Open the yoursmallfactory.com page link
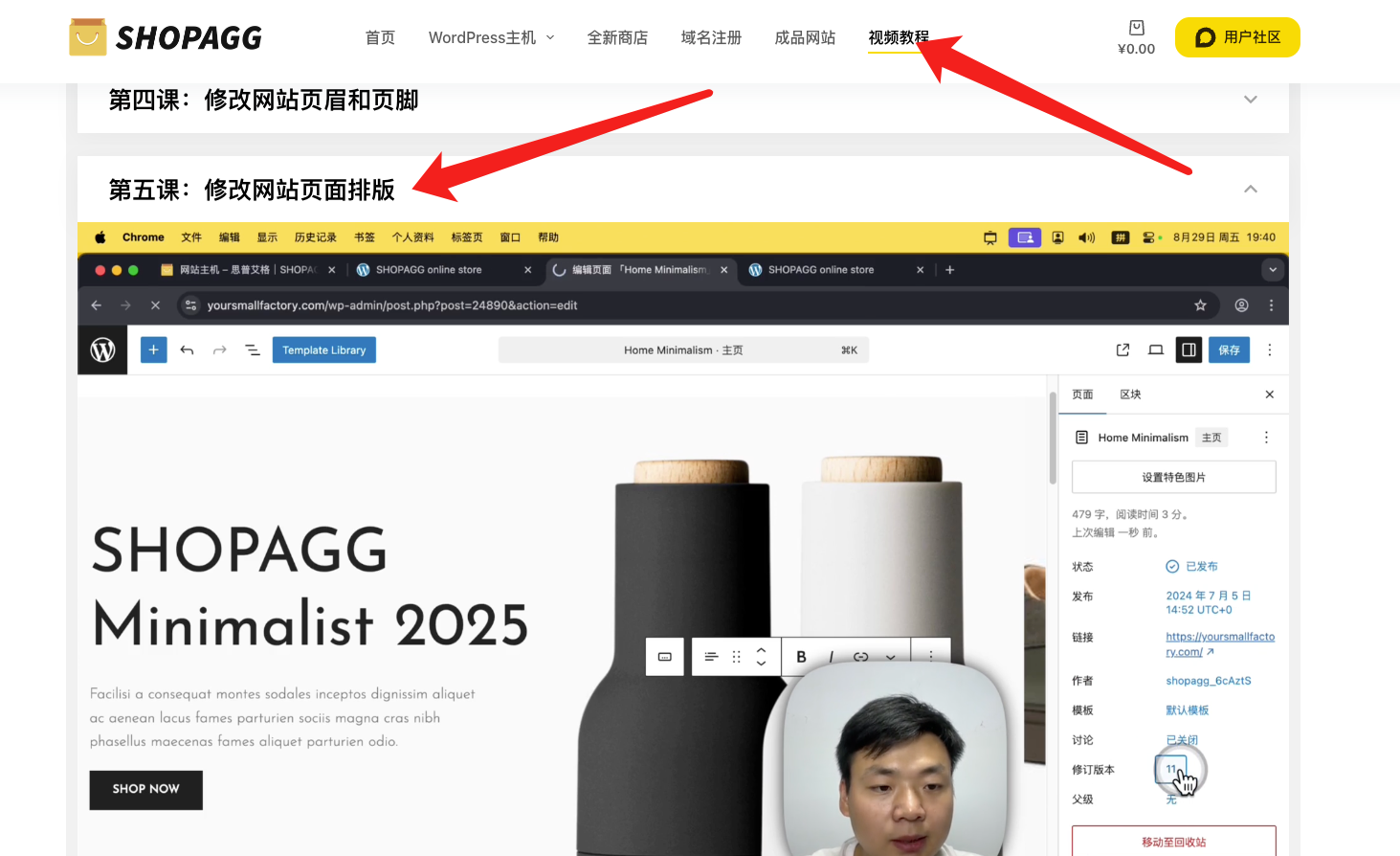 [x=1220, y=644]
